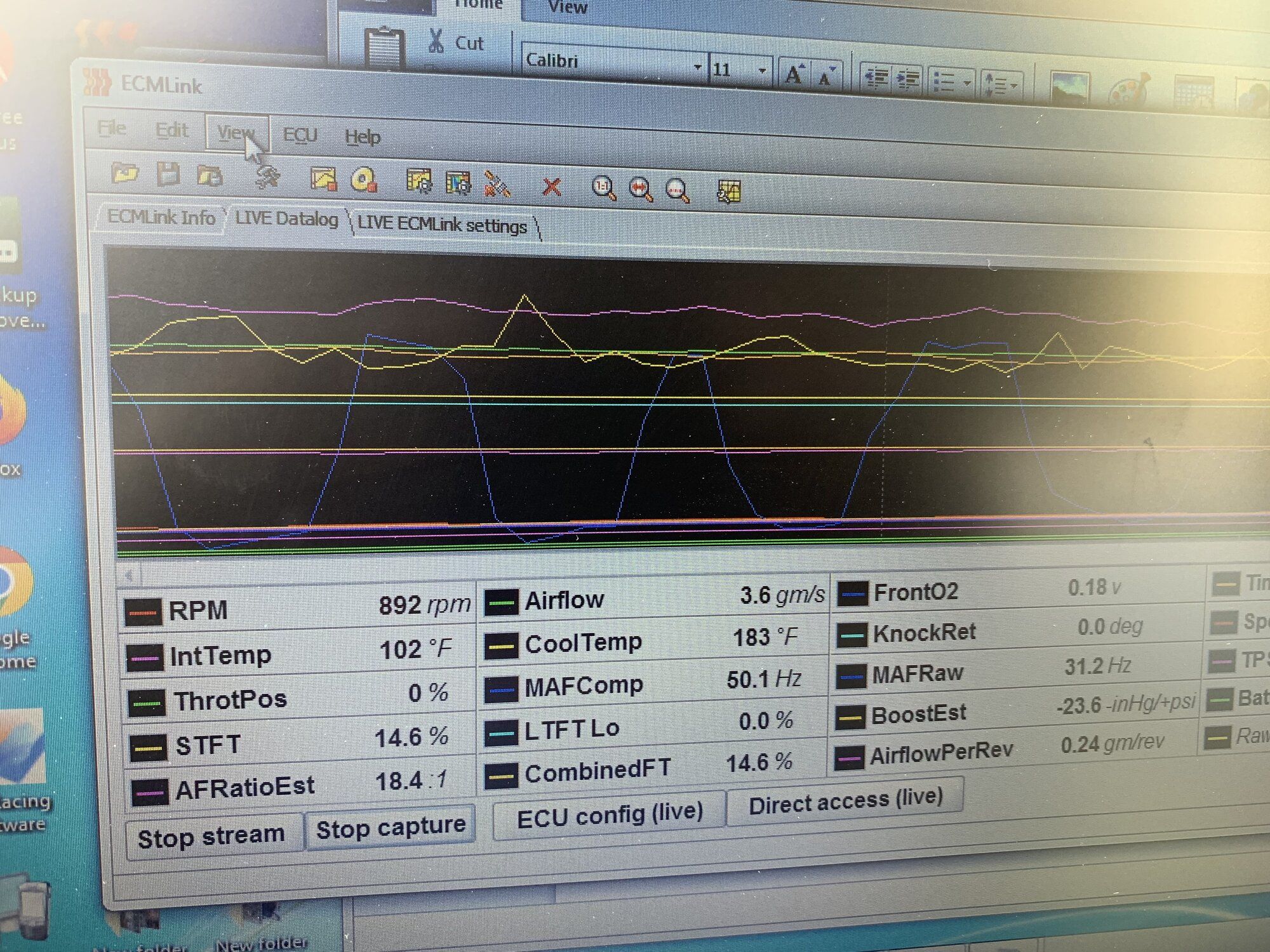Click the FrontO2 blue color swatch
This screenshot has height=952, width=1270.
852,595
